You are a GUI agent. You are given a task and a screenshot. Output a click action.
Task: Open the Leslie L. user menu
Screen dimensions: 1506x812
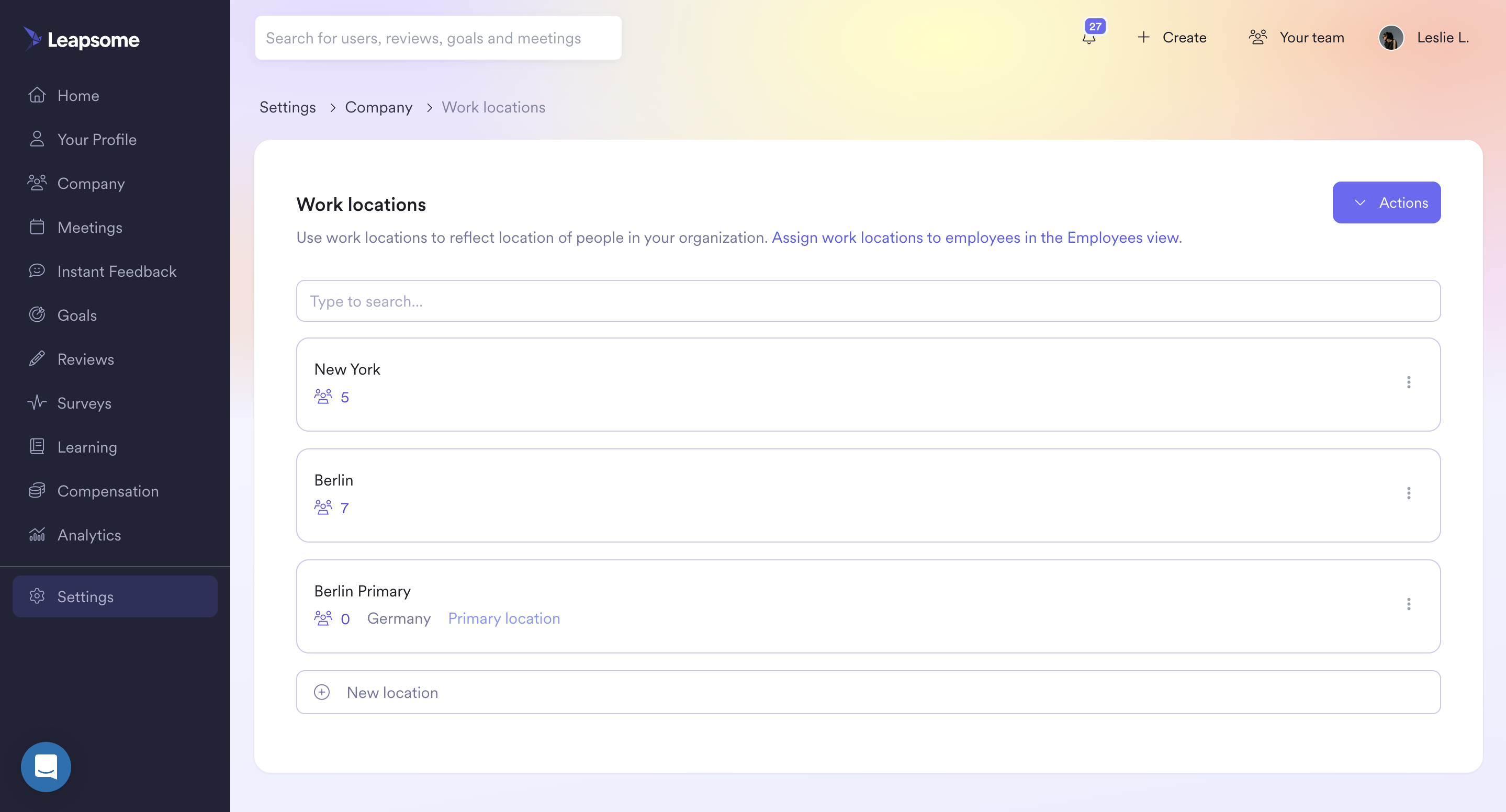pyautogui.click(x=1423, y=38)
